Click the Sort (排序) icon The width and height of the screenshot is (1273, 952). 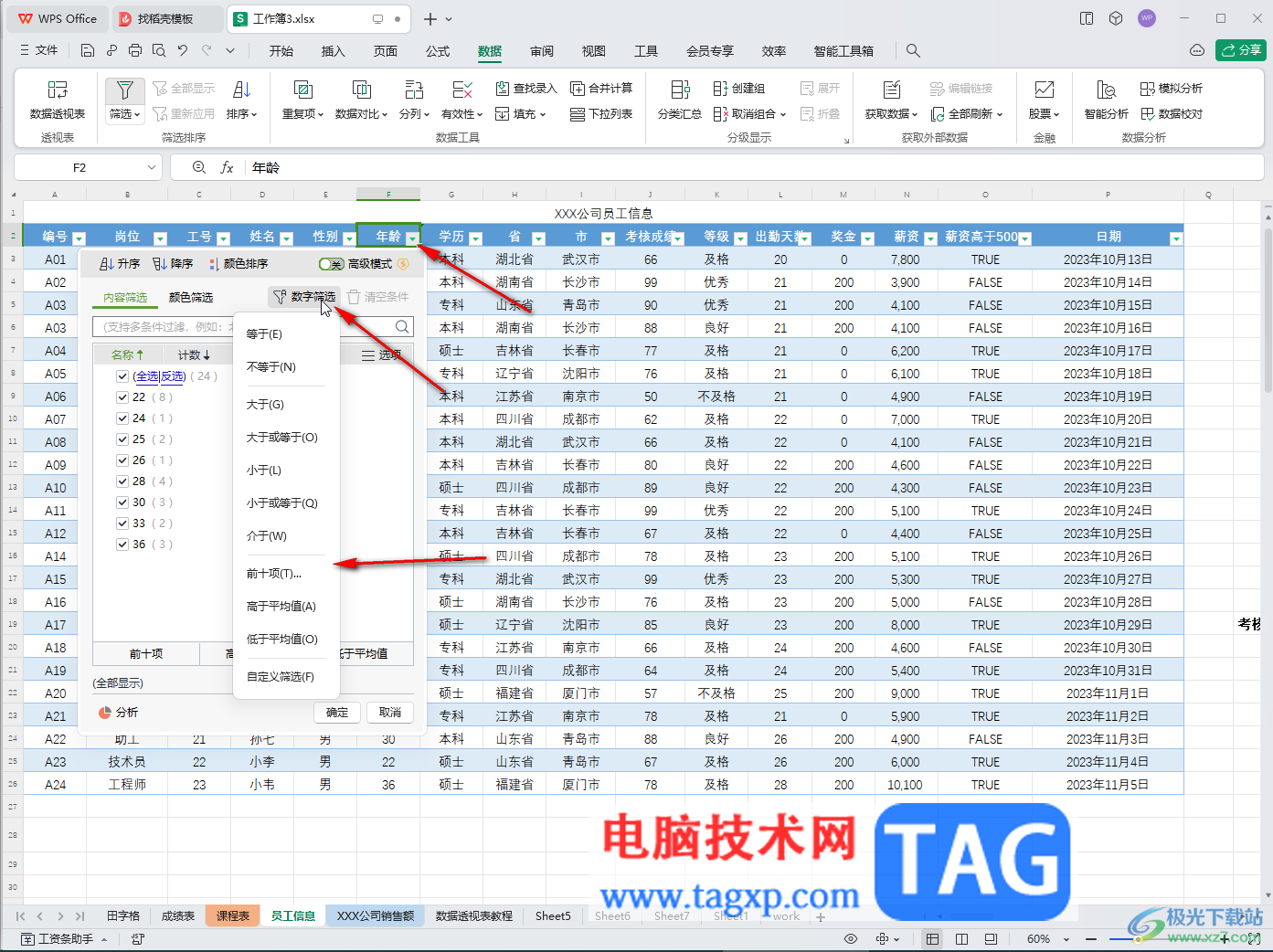click(x=241, y=90)
